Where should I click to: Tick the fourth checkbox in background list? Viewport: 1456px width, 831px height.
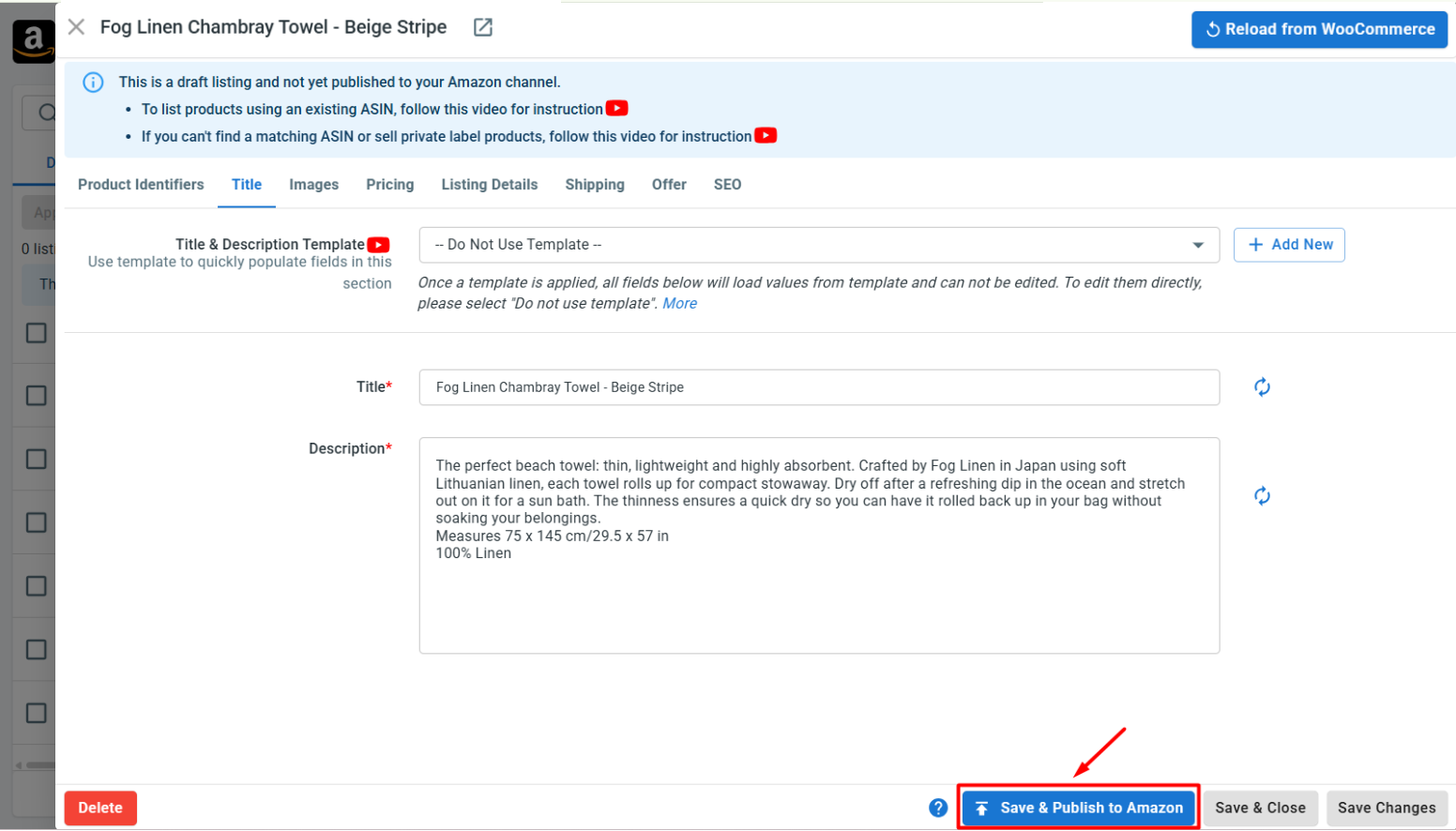click(x=37, y=522)
